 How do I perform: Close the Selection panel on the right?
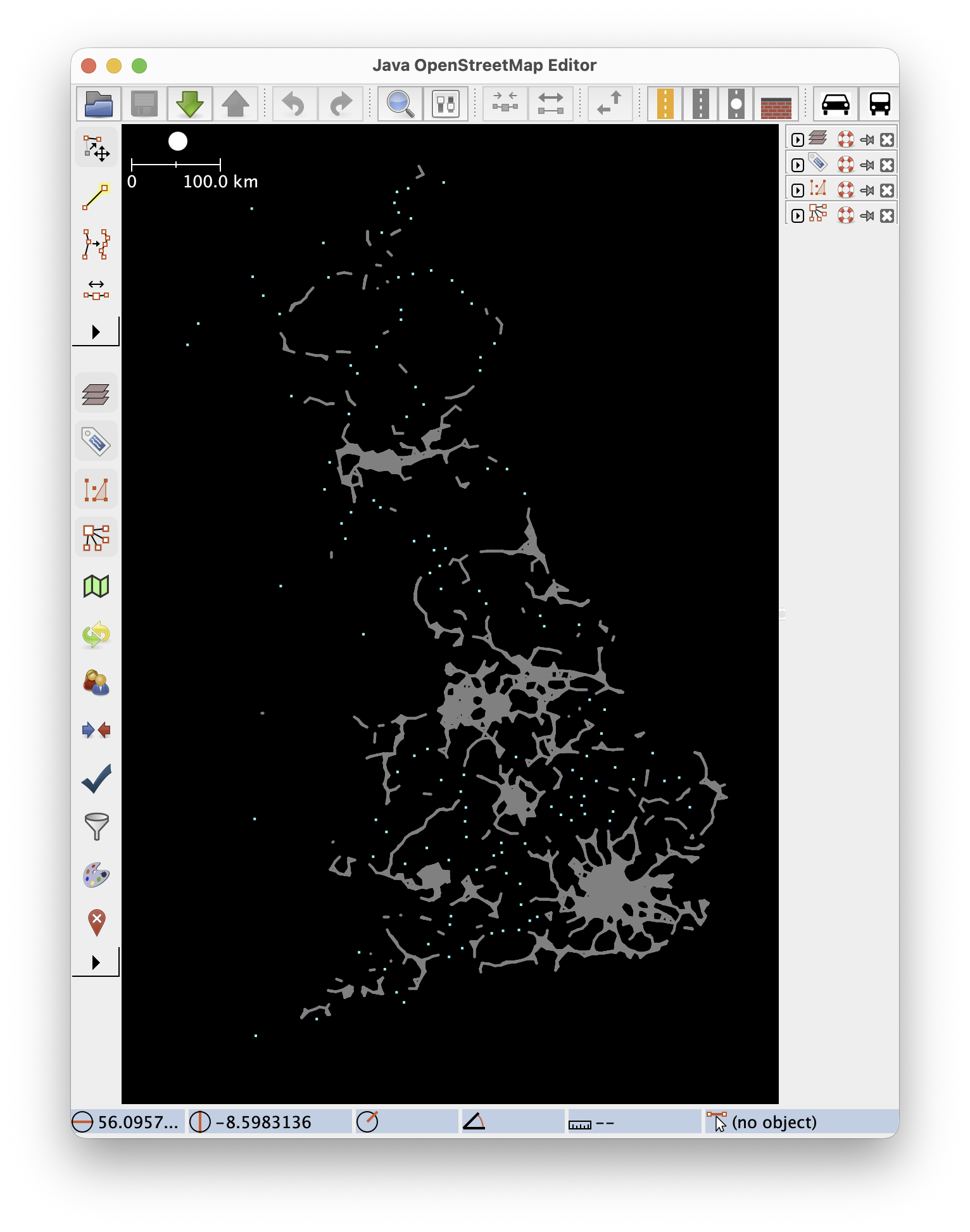(x=887, y=191)
